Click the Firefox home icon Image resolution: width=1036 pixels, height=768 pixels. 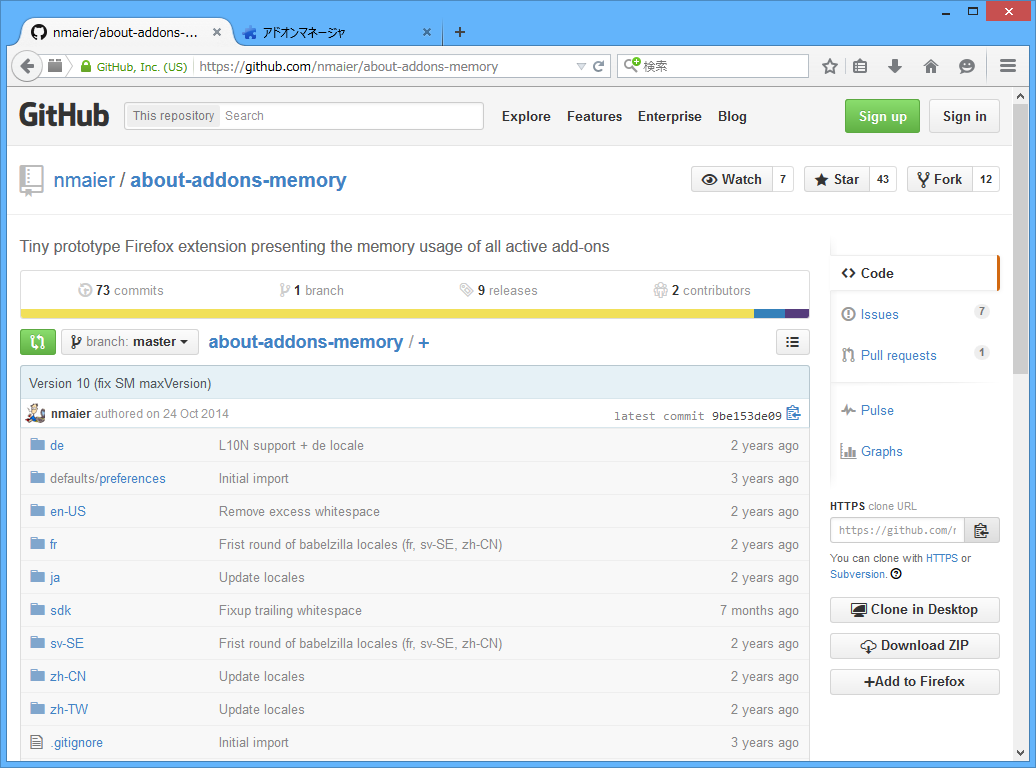tap(930, 65)
